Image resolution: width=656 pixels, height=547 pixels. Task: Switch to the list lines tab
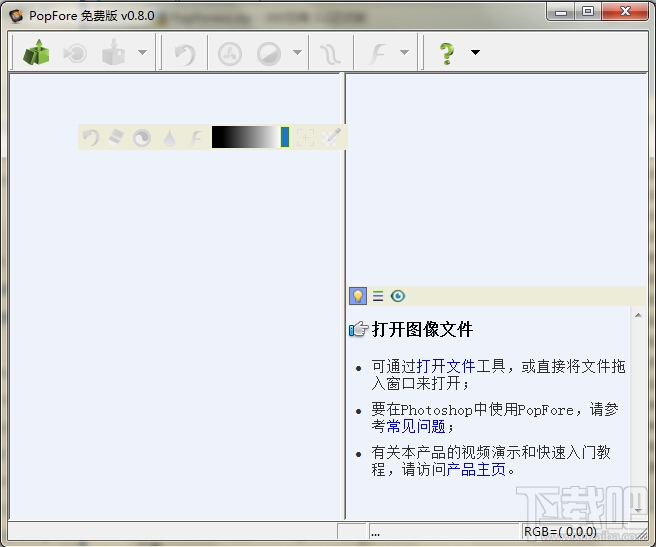[x=378, y=296]
